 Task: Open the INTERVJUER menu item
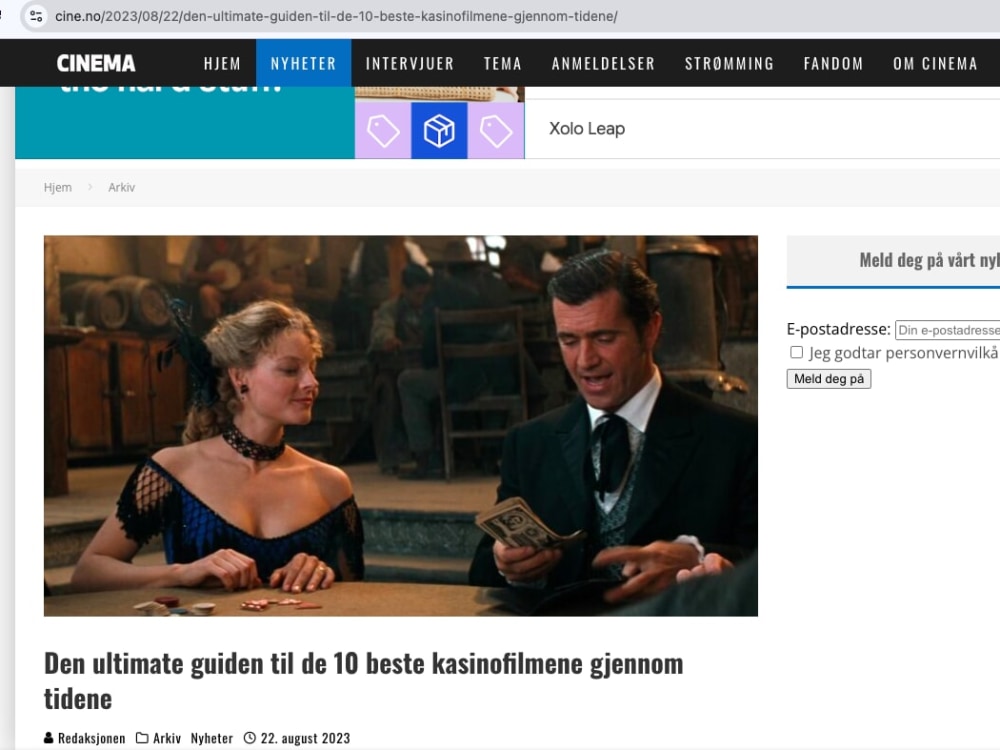(x=409, y=64)
